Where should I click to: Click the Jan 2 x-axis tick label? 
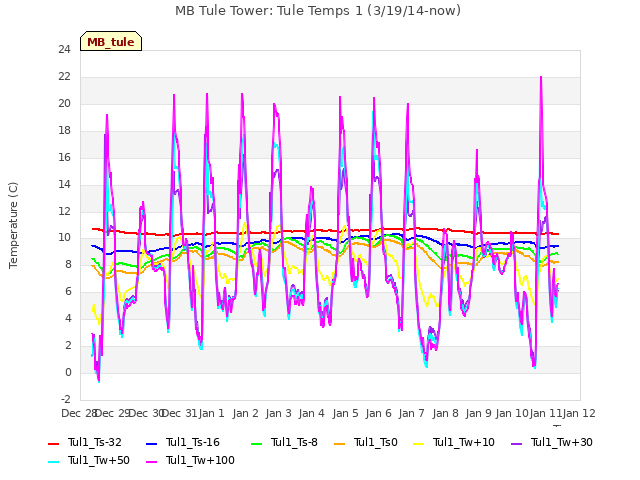pos(245,413)
